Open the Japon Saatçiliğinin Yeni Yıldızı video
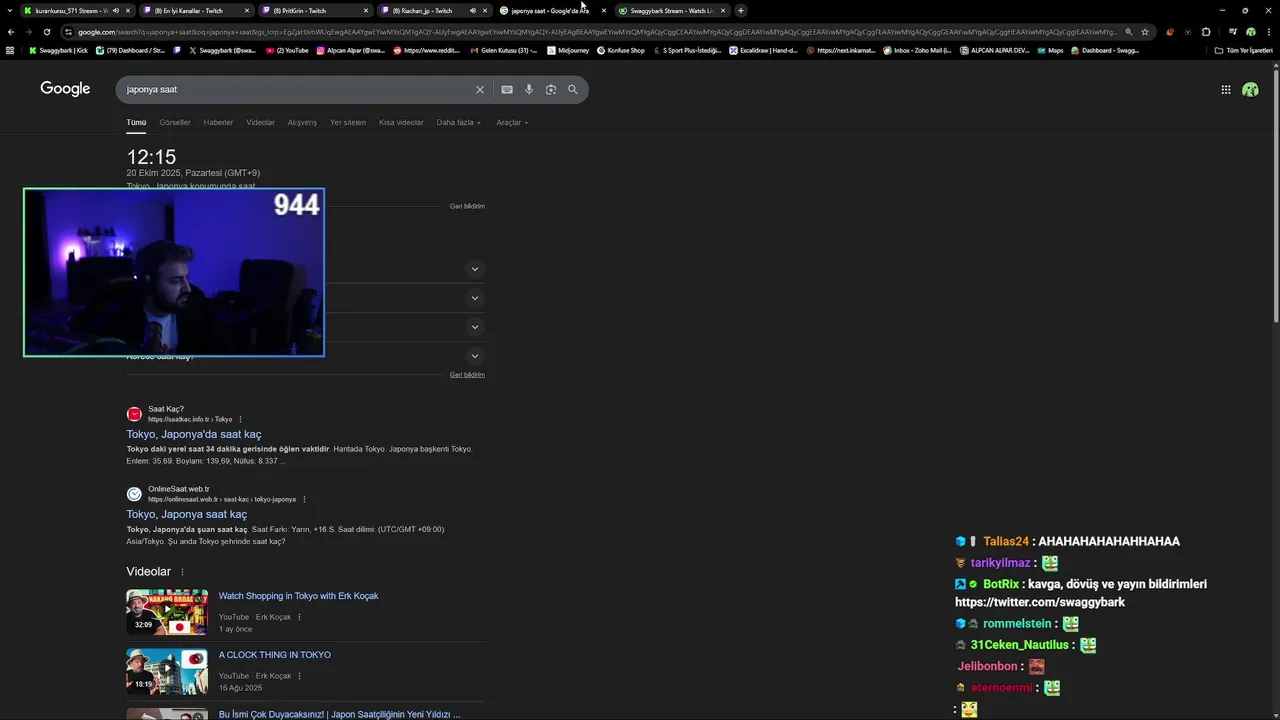The image size is (1280, 720). [340, 714]
